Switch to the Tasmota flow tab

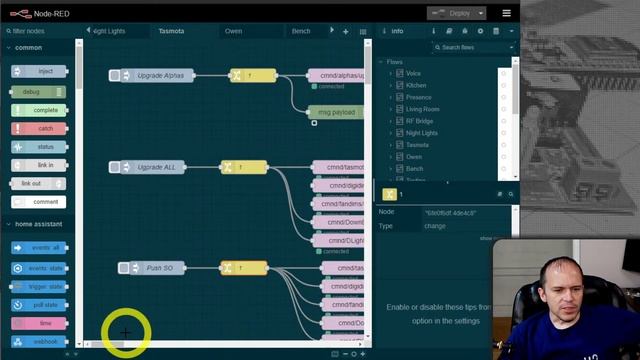point(171,31)
